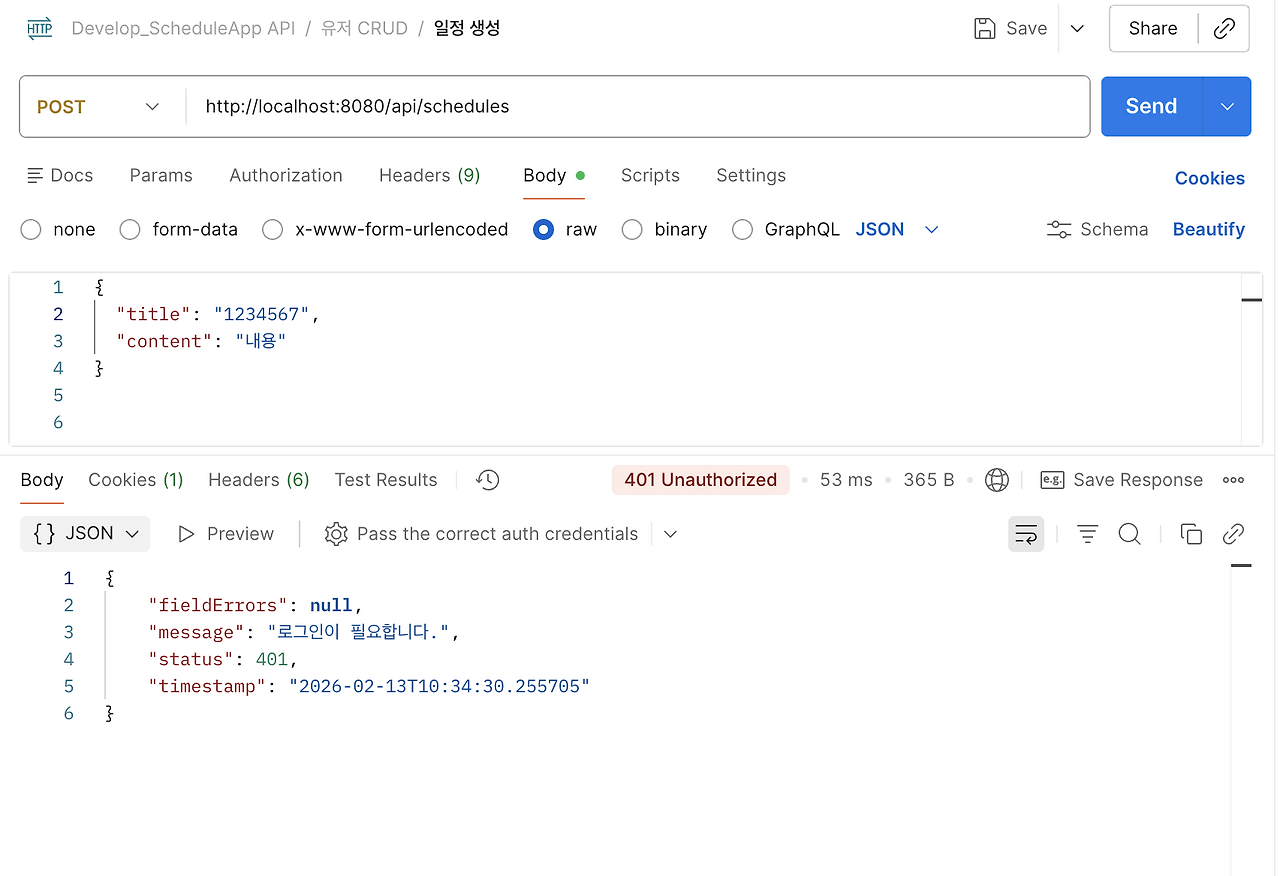Select the none body type

[31, 230]
